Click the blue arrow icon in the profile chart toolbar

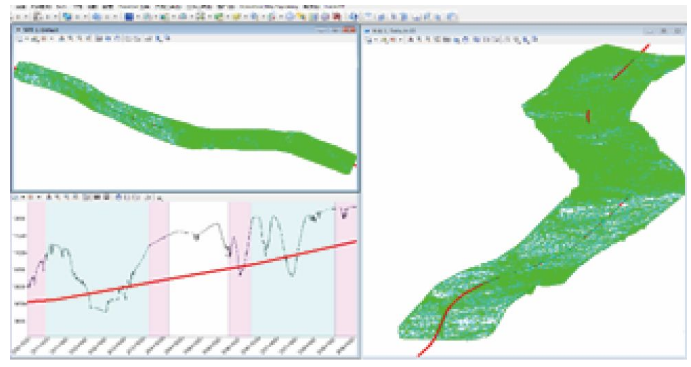(118, 198)
